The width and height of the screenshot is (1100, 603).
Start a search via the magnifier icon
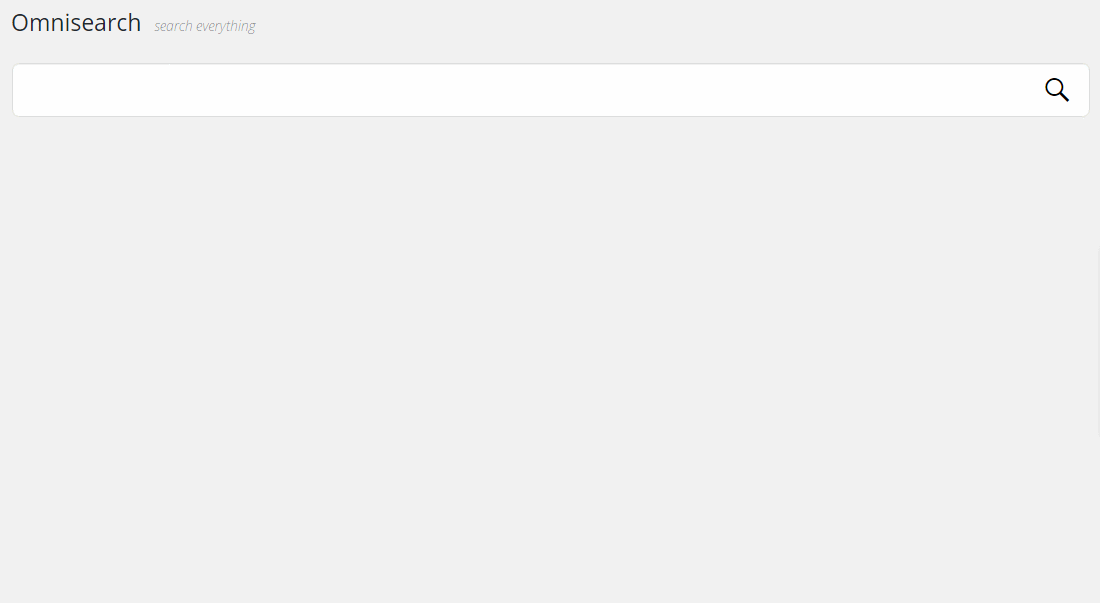[1057, 90]
